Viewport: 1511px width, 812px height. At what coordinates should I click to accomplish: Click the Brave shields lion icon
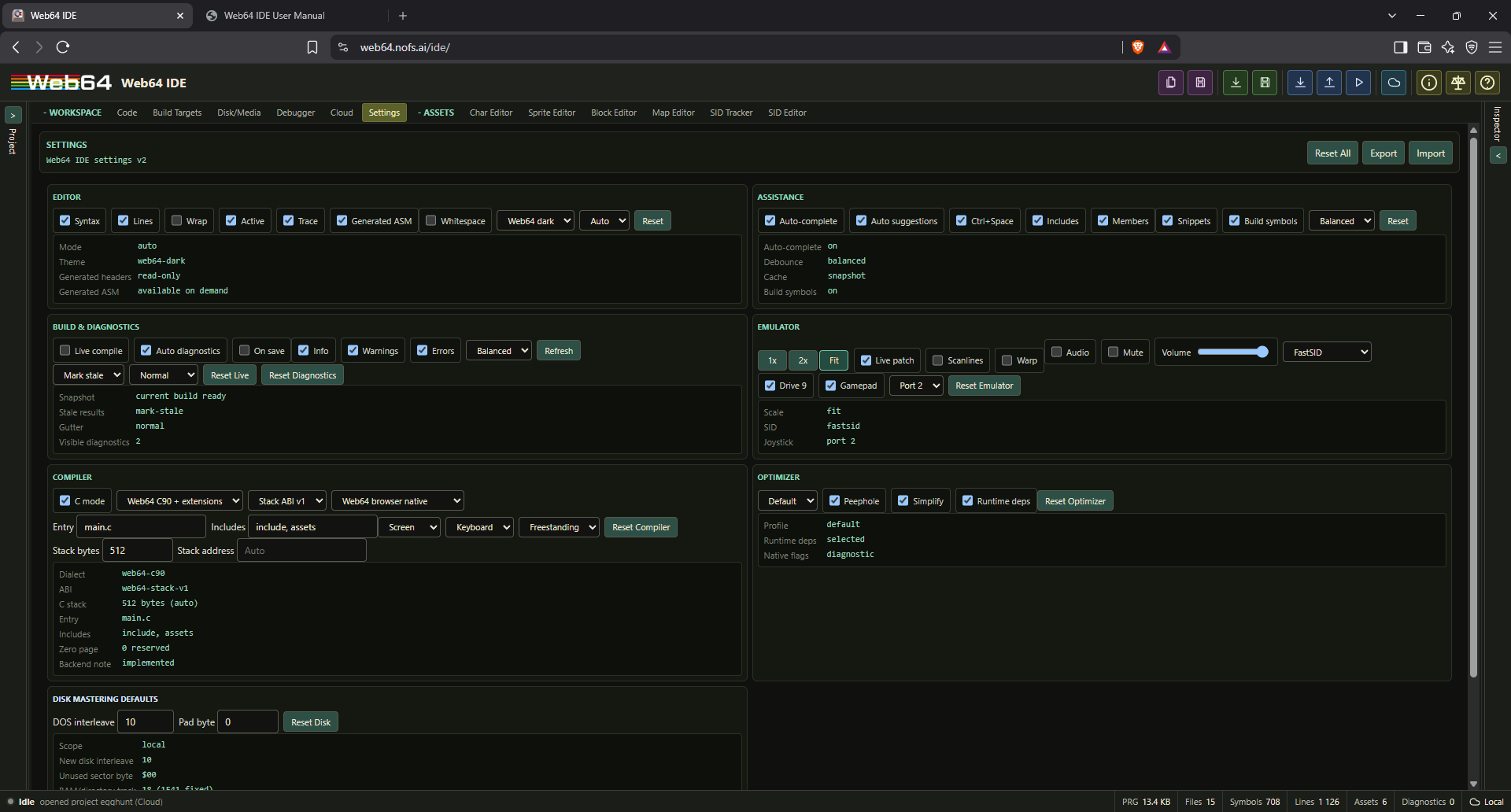coord(1137,47)
